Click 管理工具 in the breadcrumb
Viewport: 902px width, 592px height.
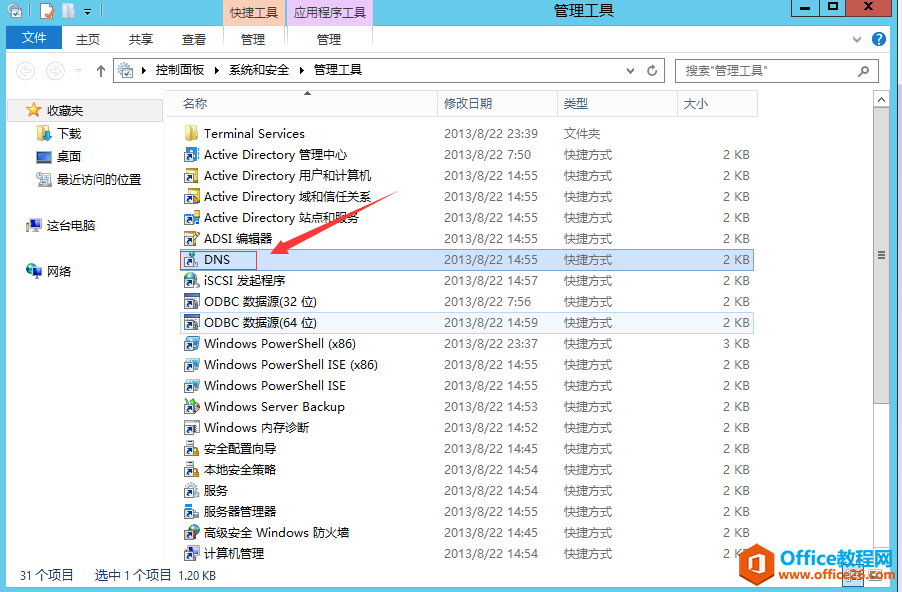(x=338, y=70)
